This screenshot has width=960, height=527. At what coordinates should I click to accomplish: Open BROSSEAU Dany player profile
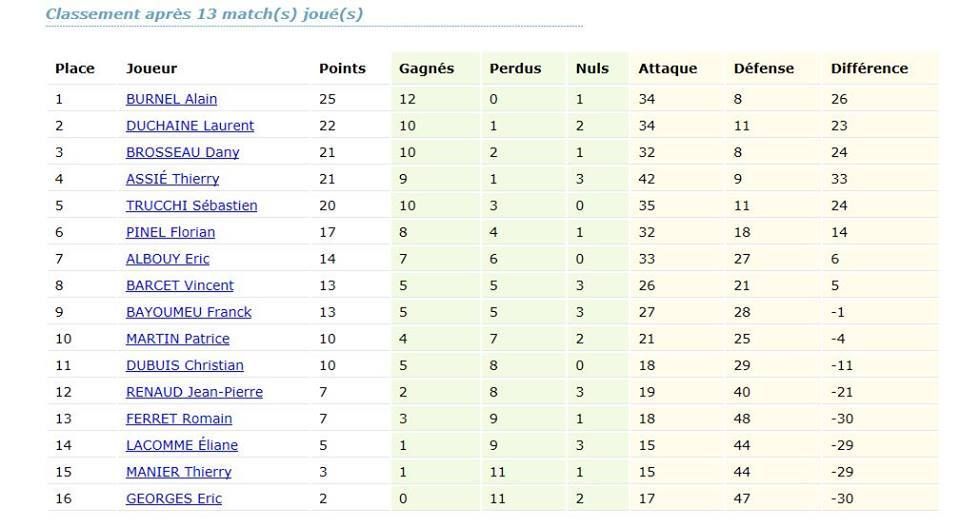click(182, 152)
